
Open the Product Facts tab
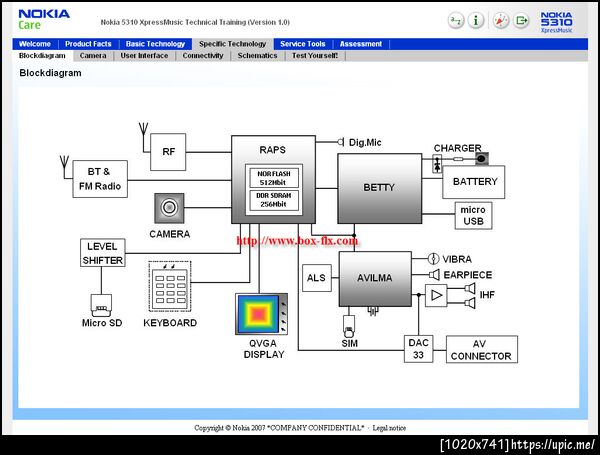[88, 44]
